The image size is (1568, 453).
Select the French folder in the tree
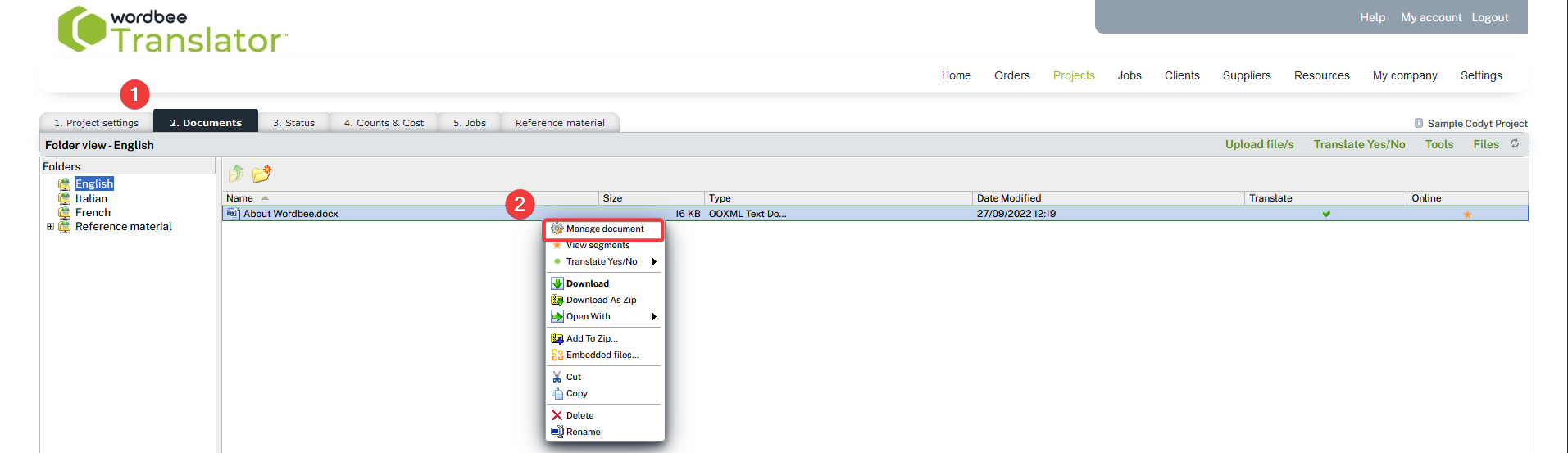point(93,213)
